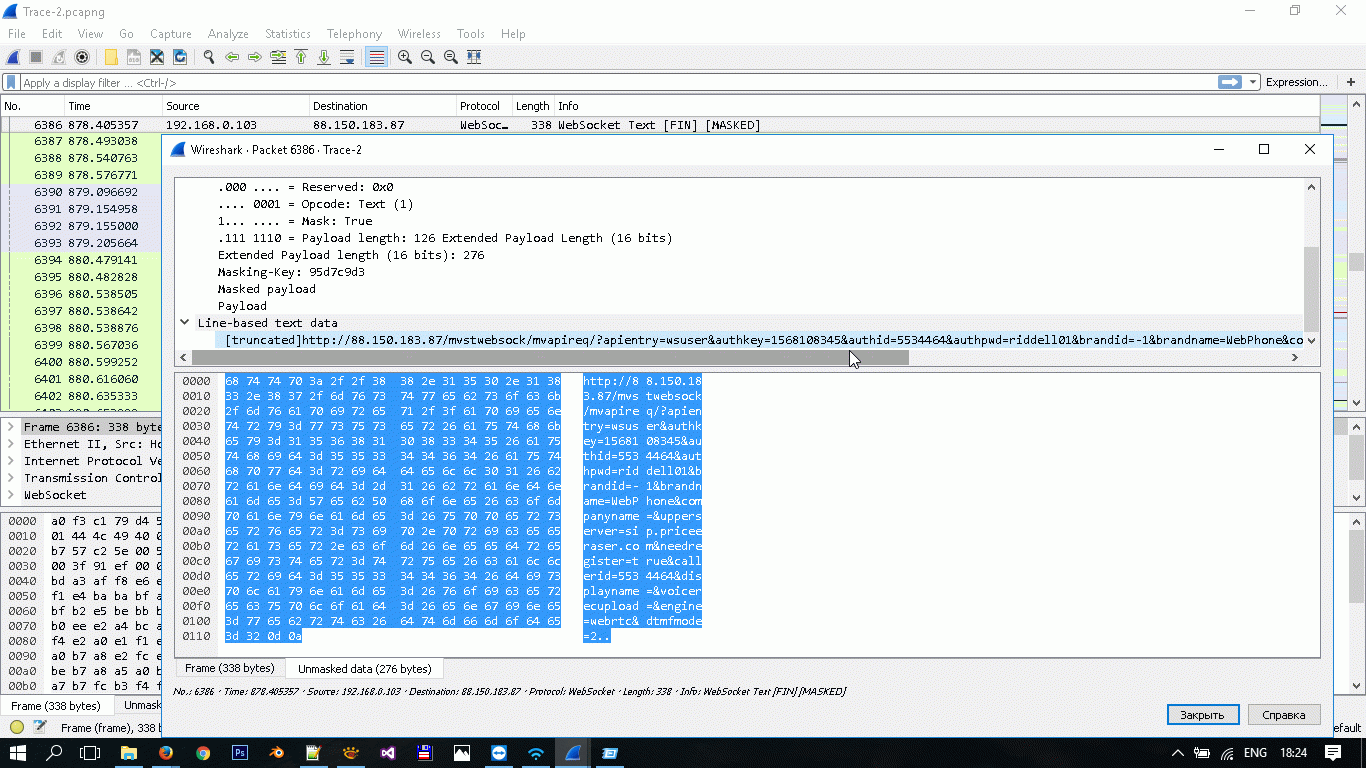Open the File menu
This screenshot has width=1366, height=768.
[17, 34]
